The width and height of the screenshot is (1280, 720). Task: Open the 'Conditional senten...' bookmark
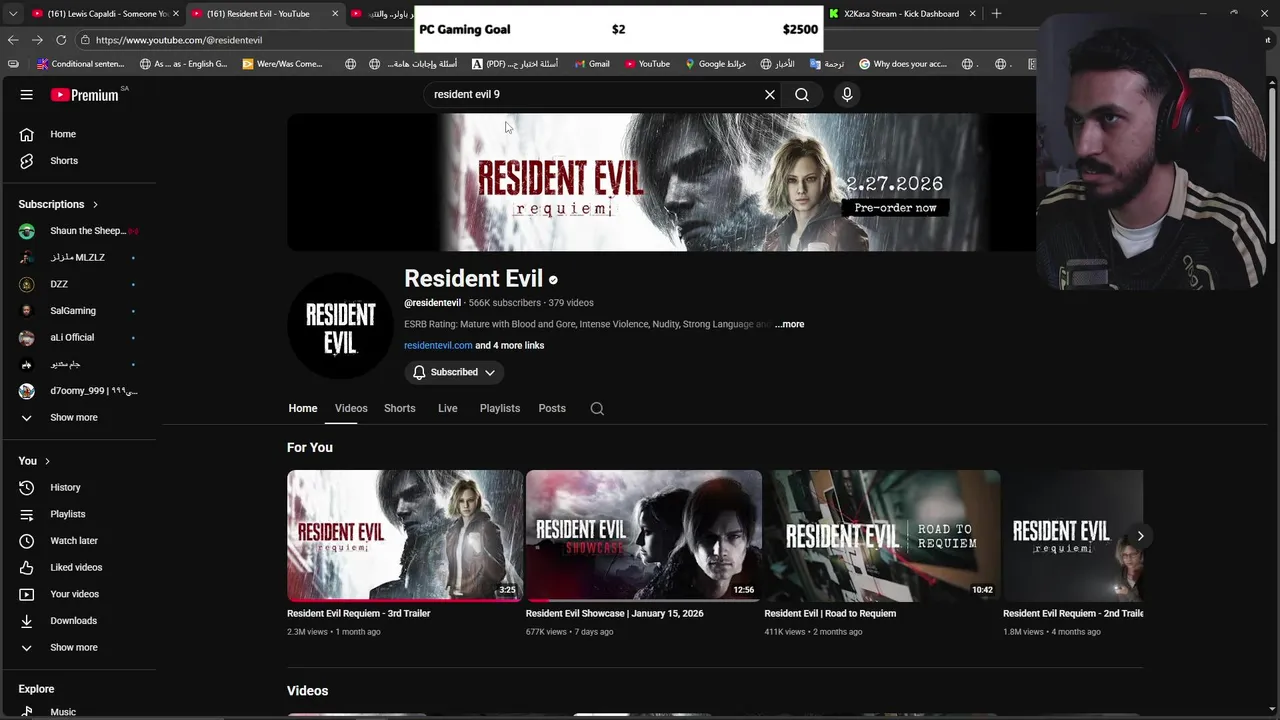pyautogui.click(x=80, y=64)
